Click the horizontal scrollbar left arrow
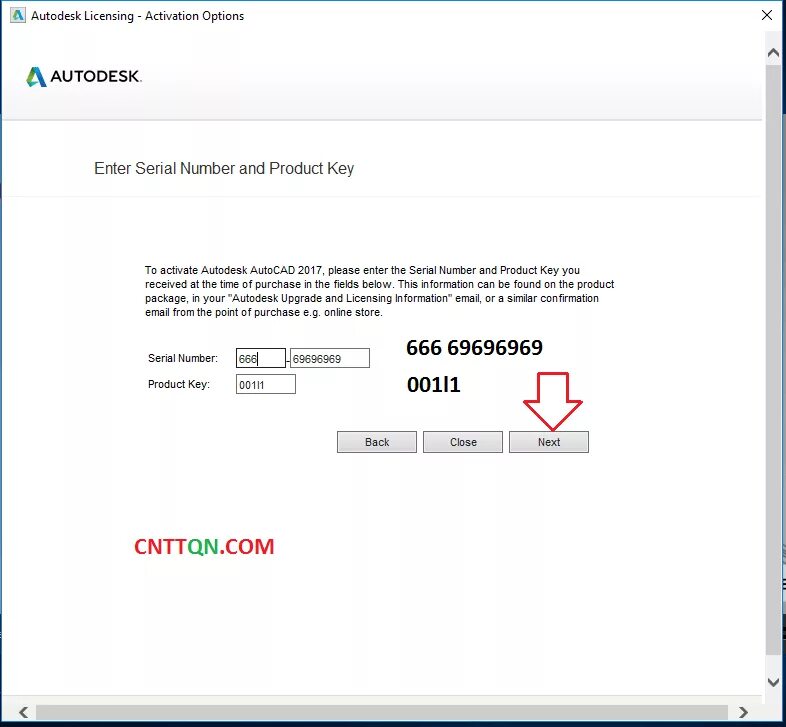Image resolution: width=786 pixels, height=727 pixels. [x=23, y=712]
